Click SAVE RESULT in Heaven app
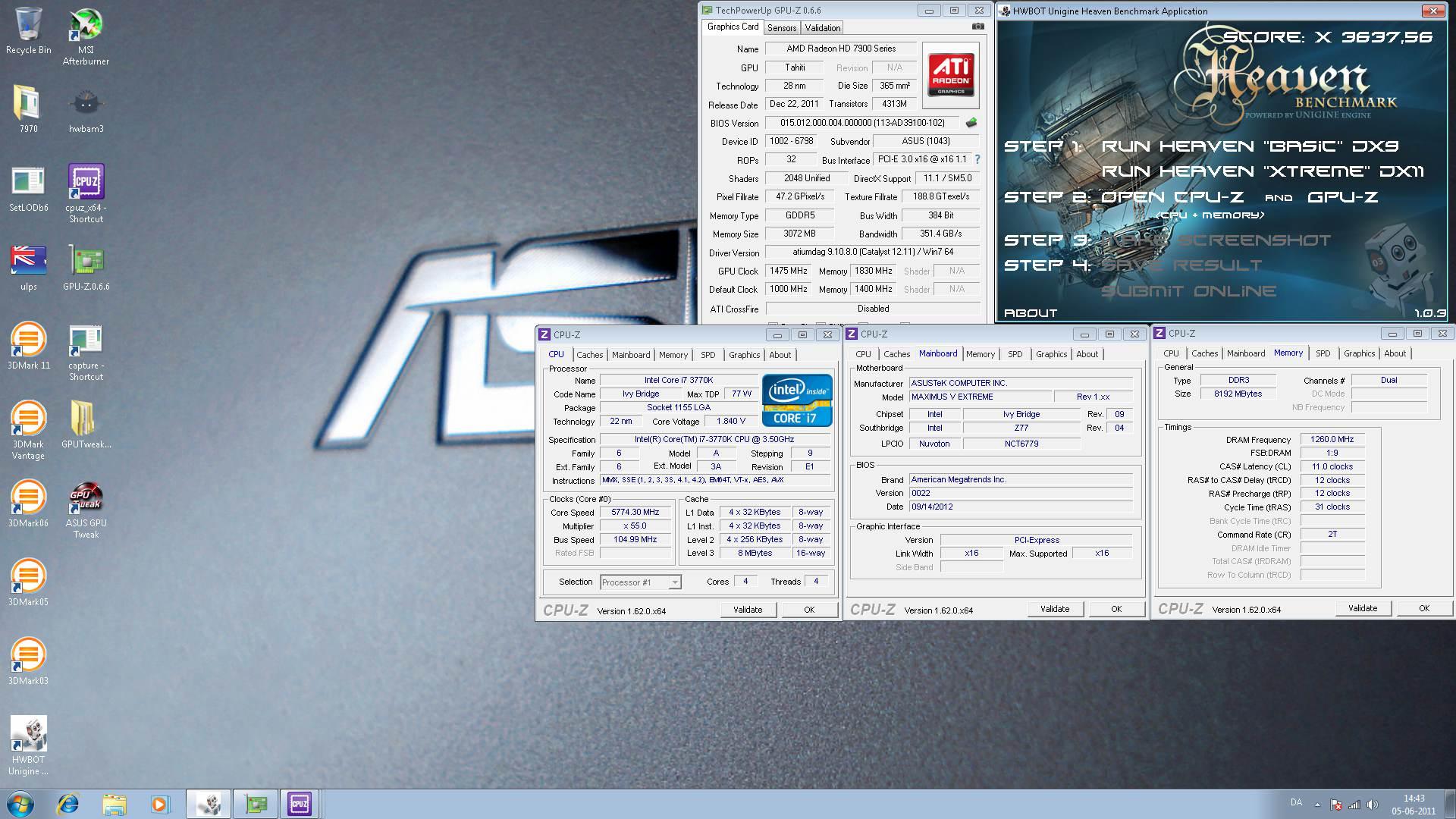Screen dimensions: 1456x819 1181,265
